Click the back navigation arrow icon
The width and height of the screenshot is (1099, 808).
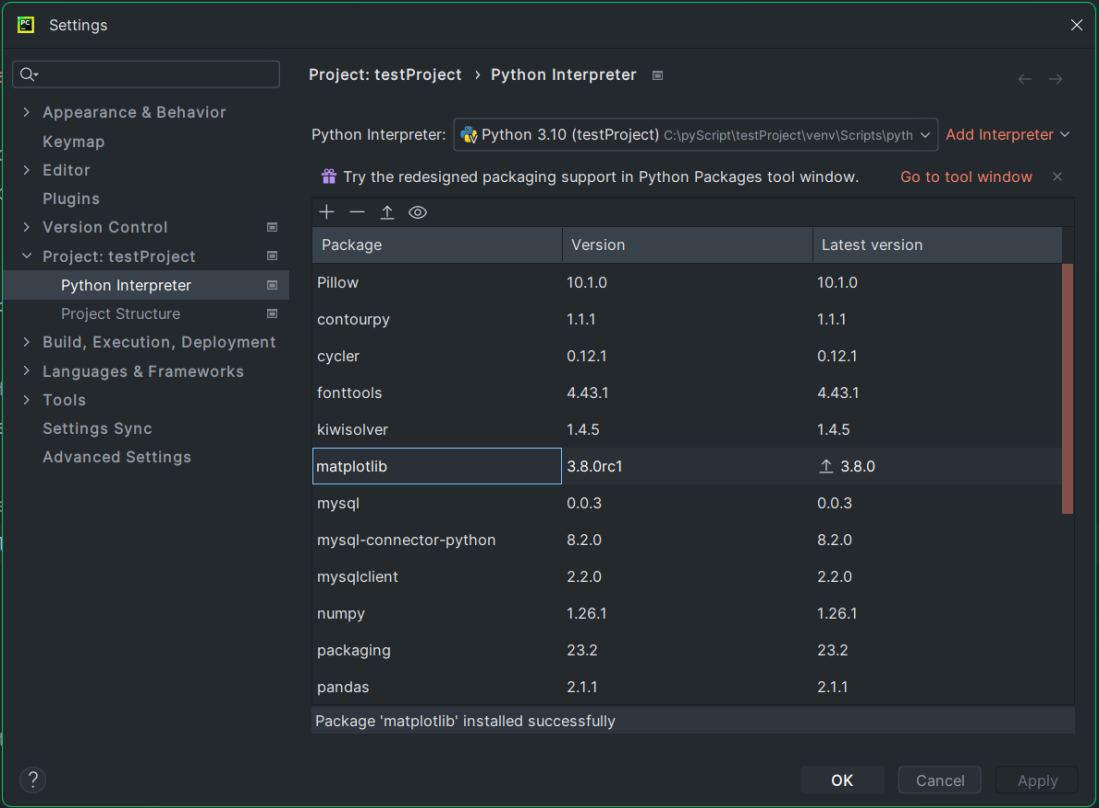tap(1025, 79)
